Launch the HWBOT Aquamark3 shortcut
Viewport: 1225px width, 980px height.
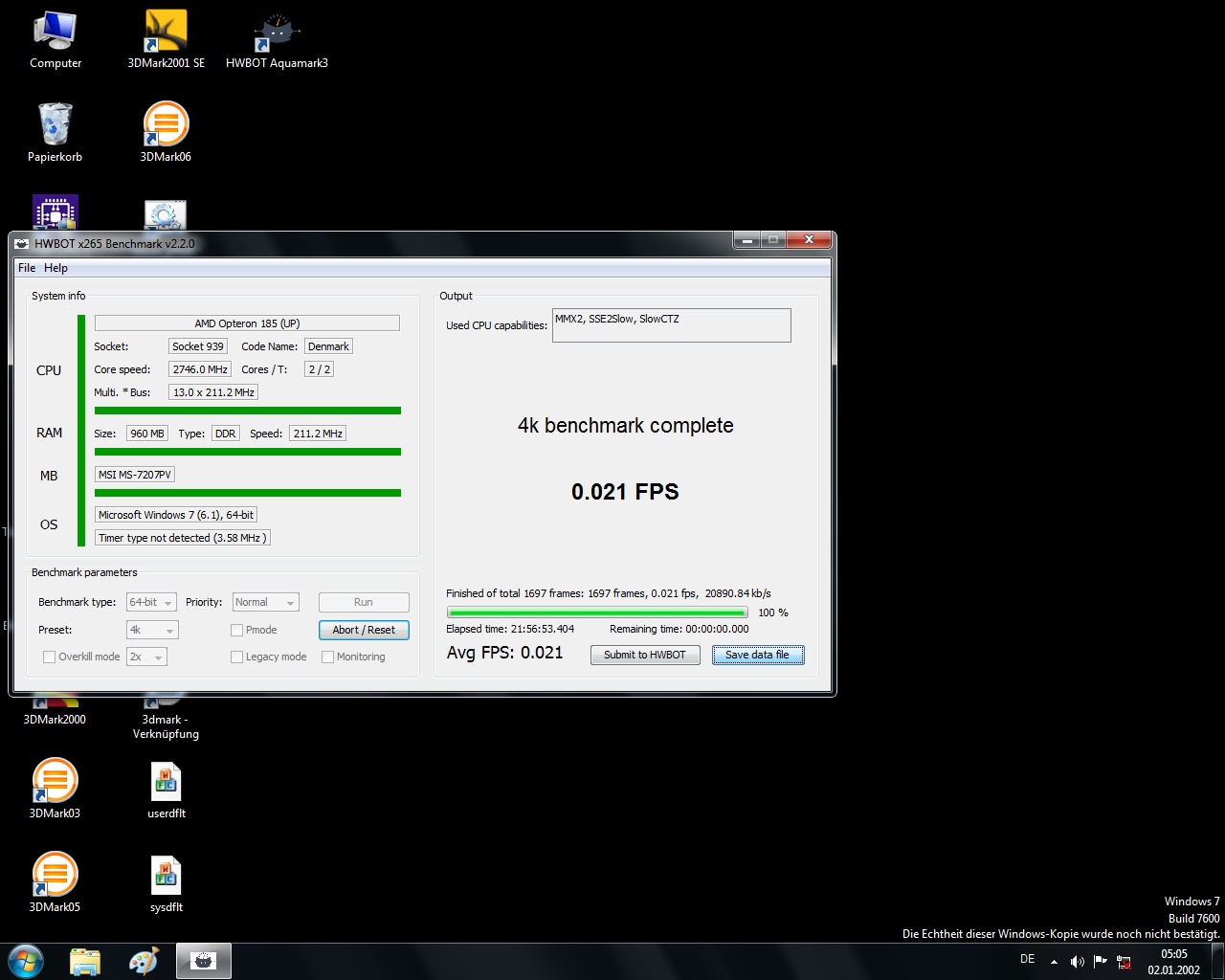click(277, 40)
